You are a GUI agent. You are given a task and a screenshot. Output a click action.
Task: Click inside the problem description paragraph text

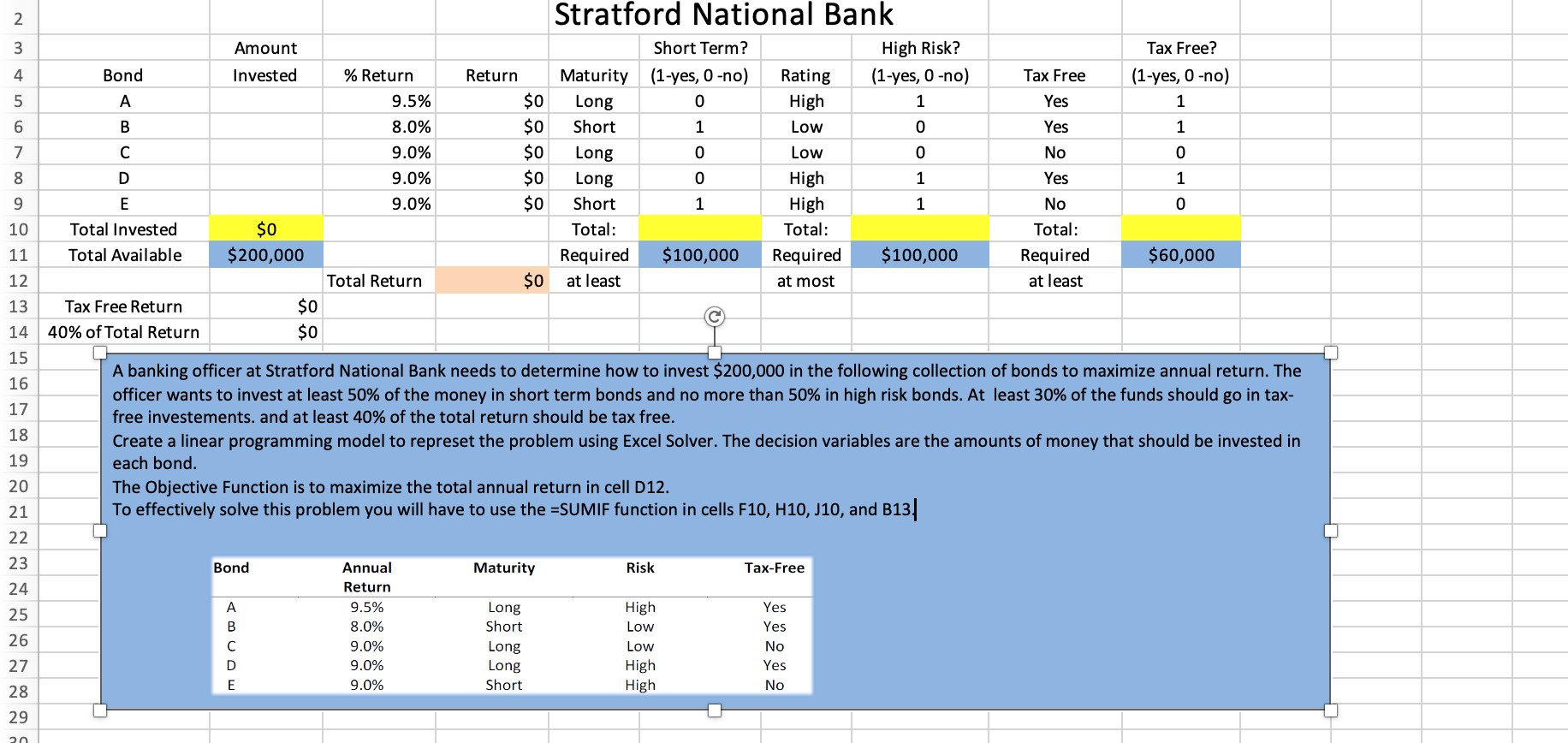point(707,440)
